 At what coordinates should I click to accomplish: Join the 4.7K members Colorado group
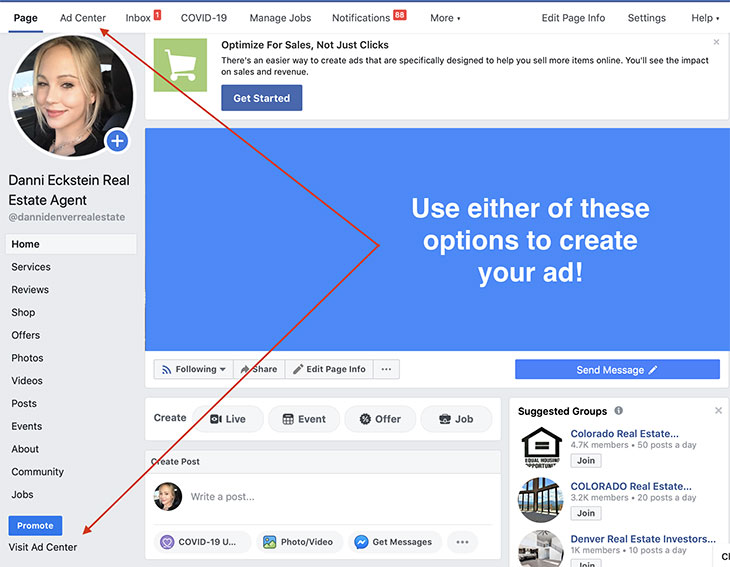[586, 460]
